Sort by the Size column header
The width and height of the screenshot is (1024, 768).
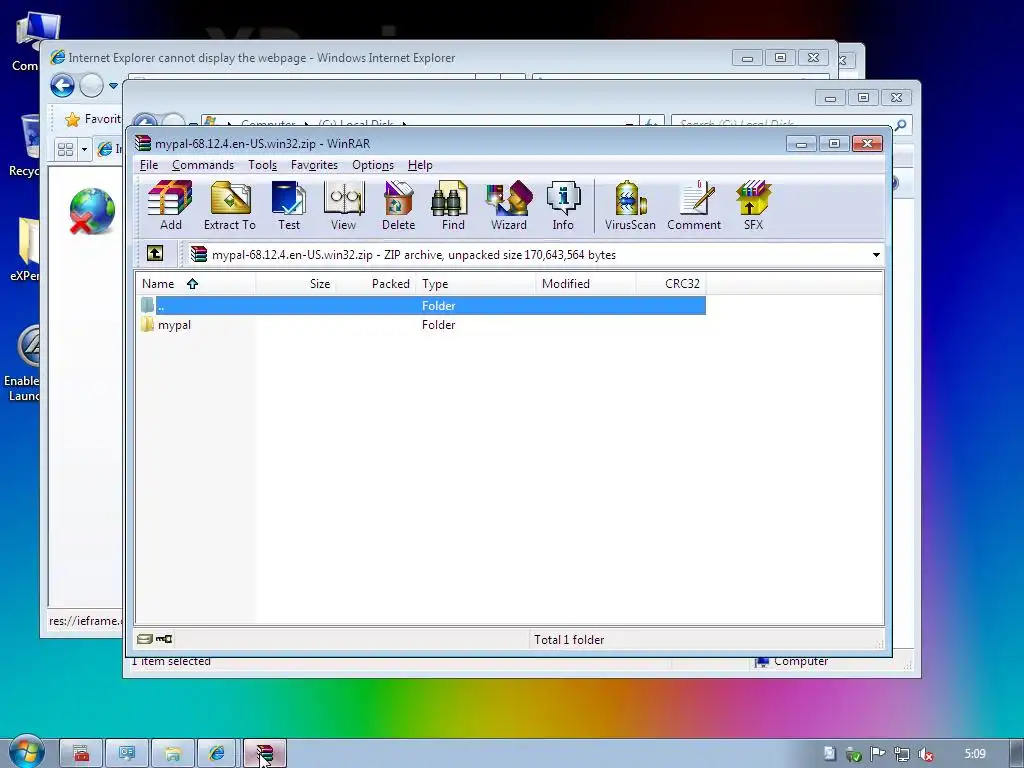(x=296, y=283)
